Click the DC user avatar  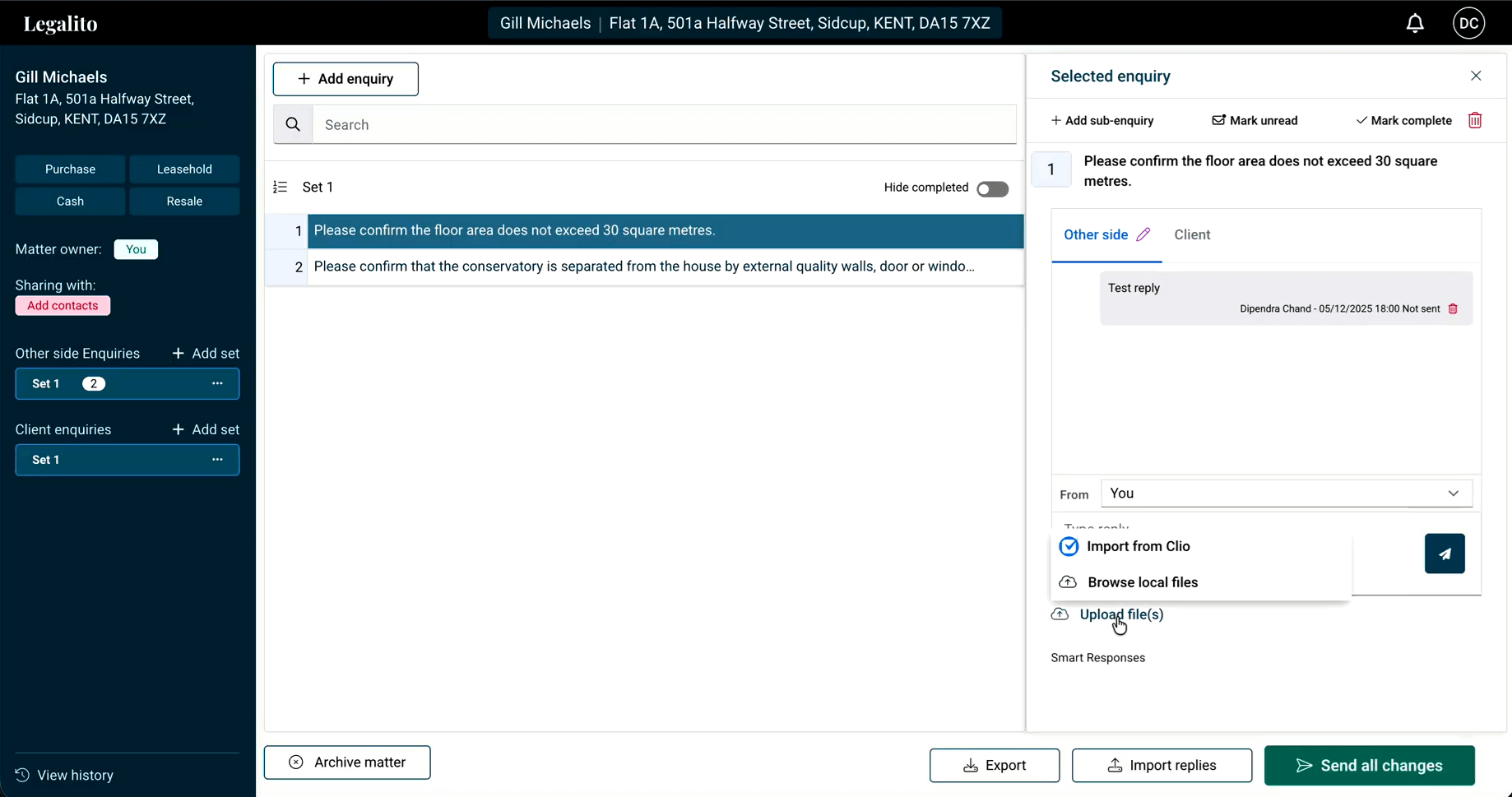(1468, 23)
